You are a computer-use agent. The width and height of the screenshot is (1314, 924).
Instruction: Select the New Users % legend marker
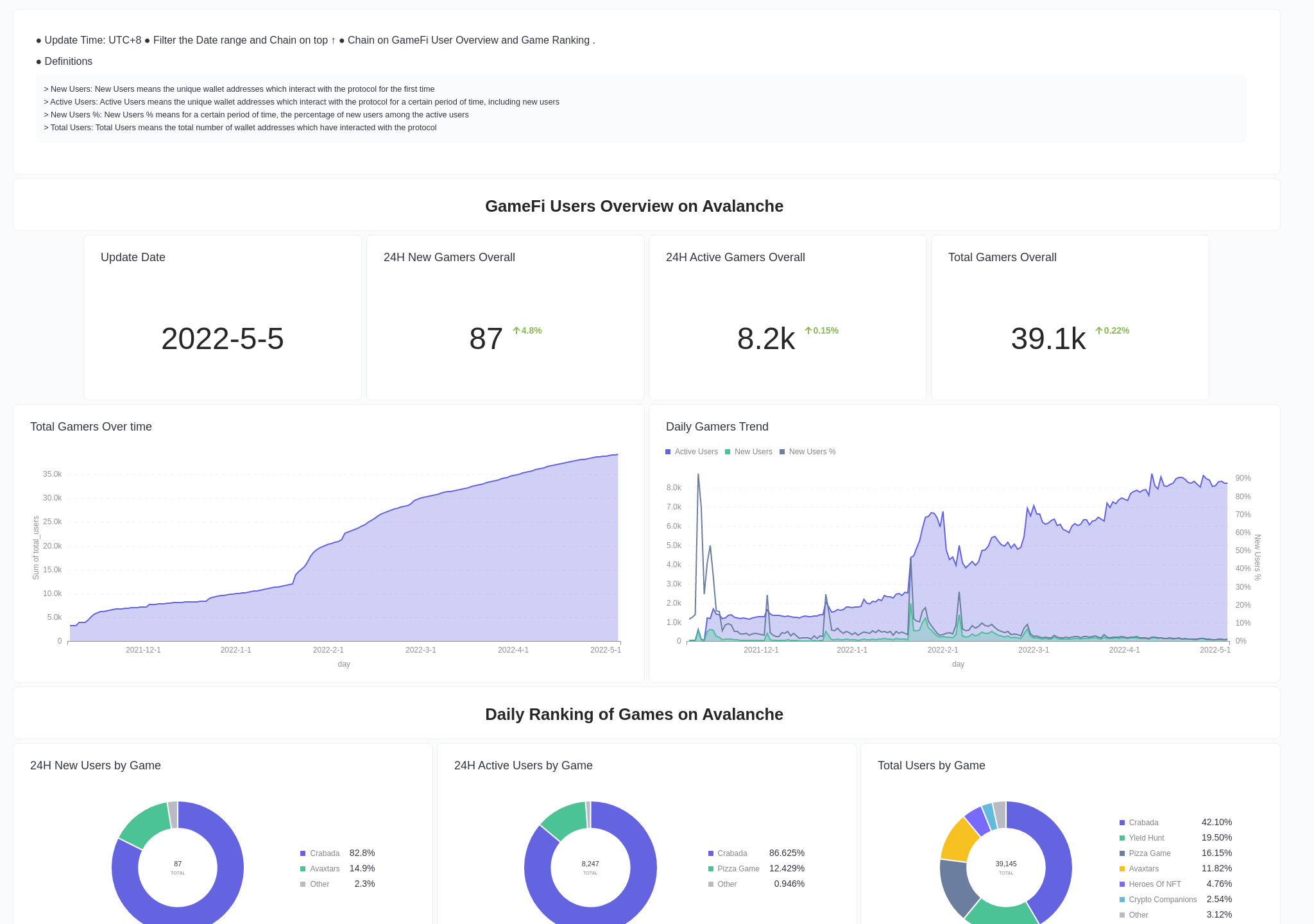pyautogui.click(x=781, y=452)
